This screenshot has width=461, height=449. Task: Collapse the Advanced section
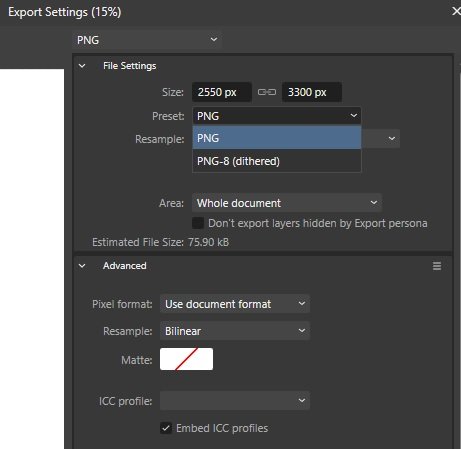pyautogui.click(x=82, y=266)
